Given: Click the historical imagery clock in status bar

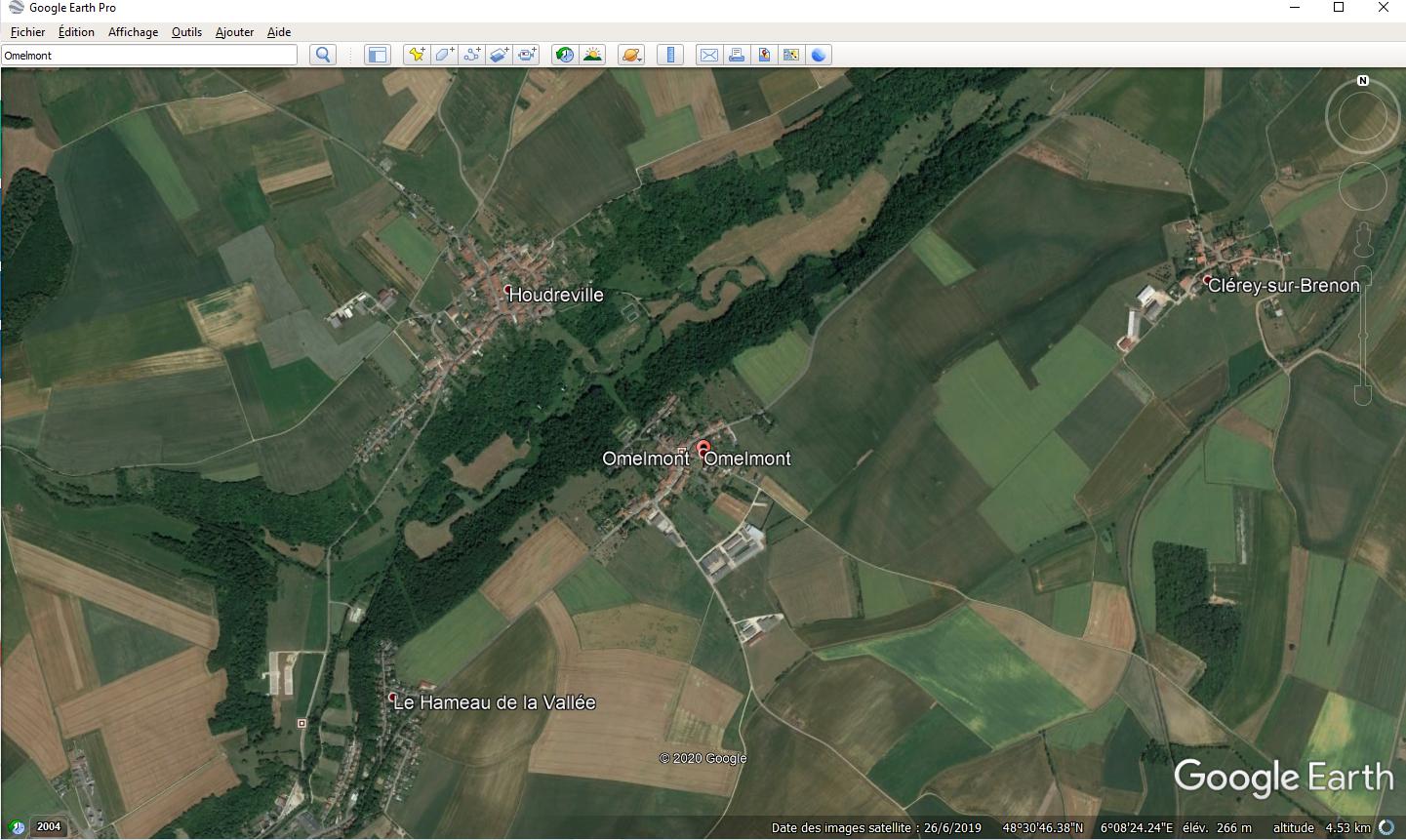Looking at the screenshot, I should pyautogui.click(x=15, y=827).
